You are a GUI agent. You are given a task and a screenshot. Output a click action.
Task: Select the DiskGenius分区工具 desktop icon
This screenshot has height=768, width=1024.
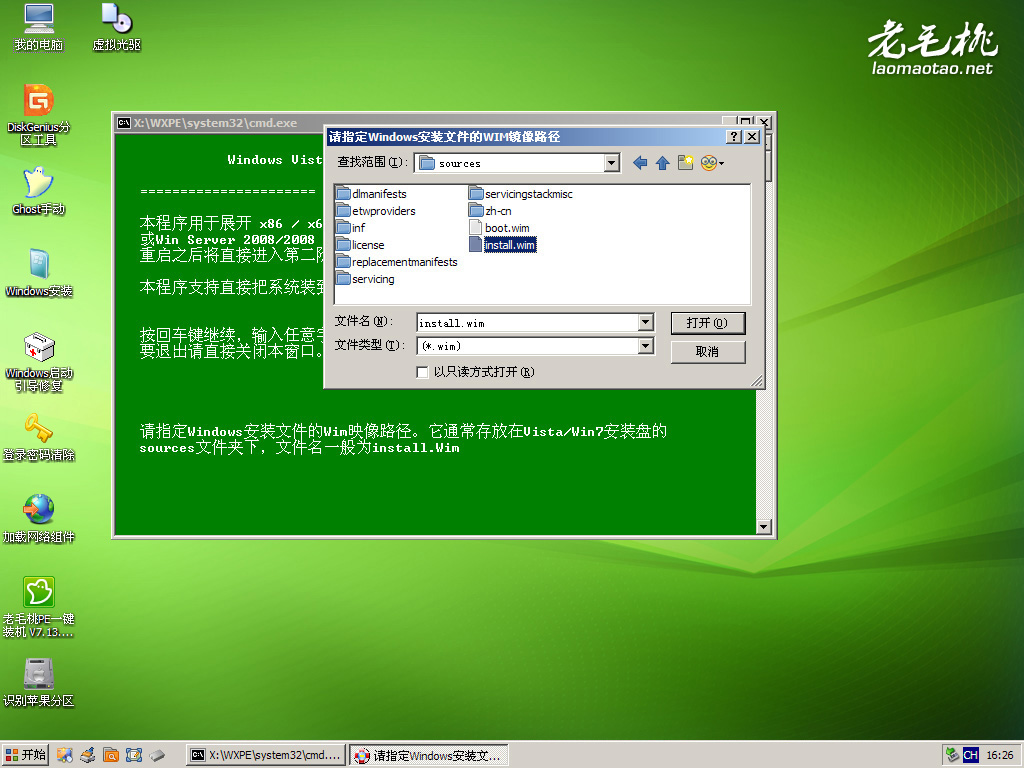pos(39,115)
